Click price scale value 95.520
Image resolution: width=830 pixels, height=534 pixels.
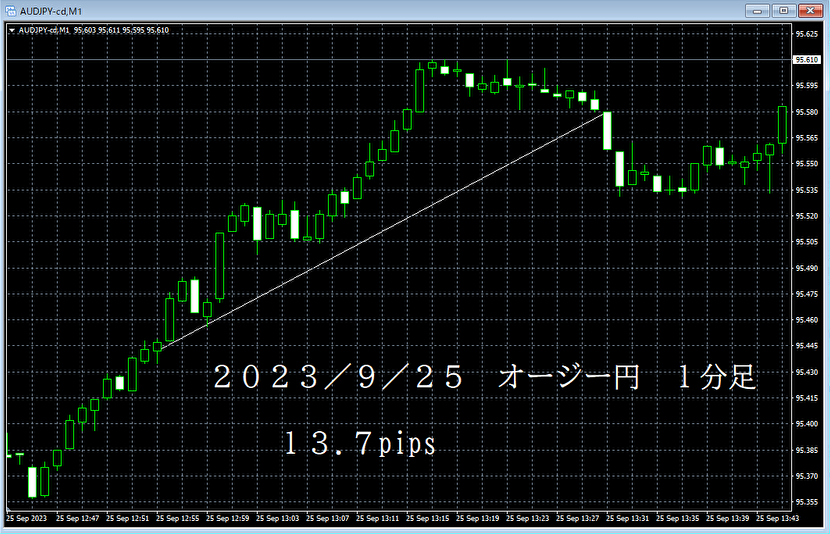tap(807, 216)
